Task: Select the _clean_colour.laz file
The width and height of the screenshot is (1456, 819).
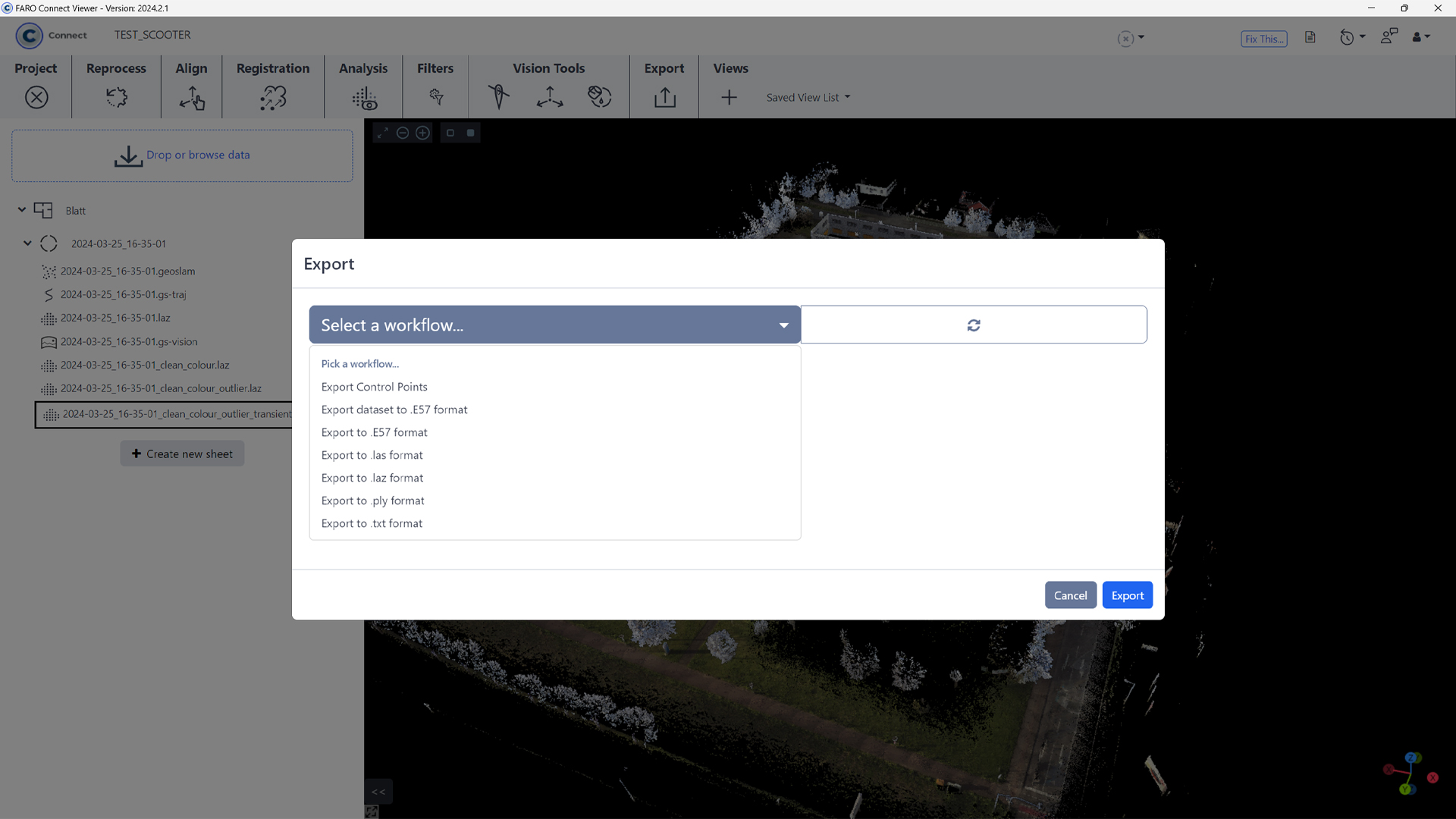Action: (145, 365)
